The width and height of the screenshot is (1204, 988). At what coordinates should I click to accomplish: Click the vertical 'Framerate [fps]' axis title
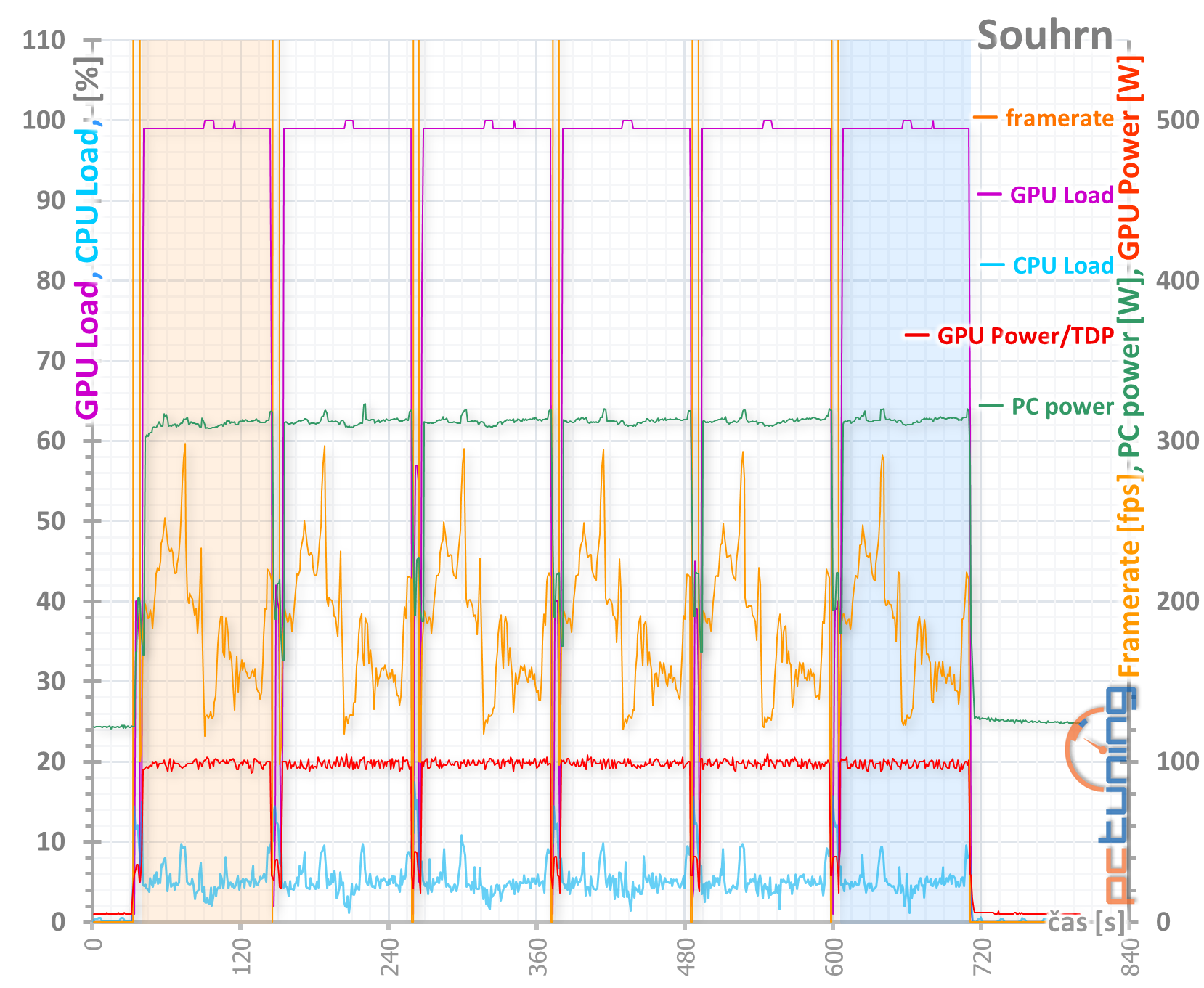pyautogui.click(x=1128, y=576)
